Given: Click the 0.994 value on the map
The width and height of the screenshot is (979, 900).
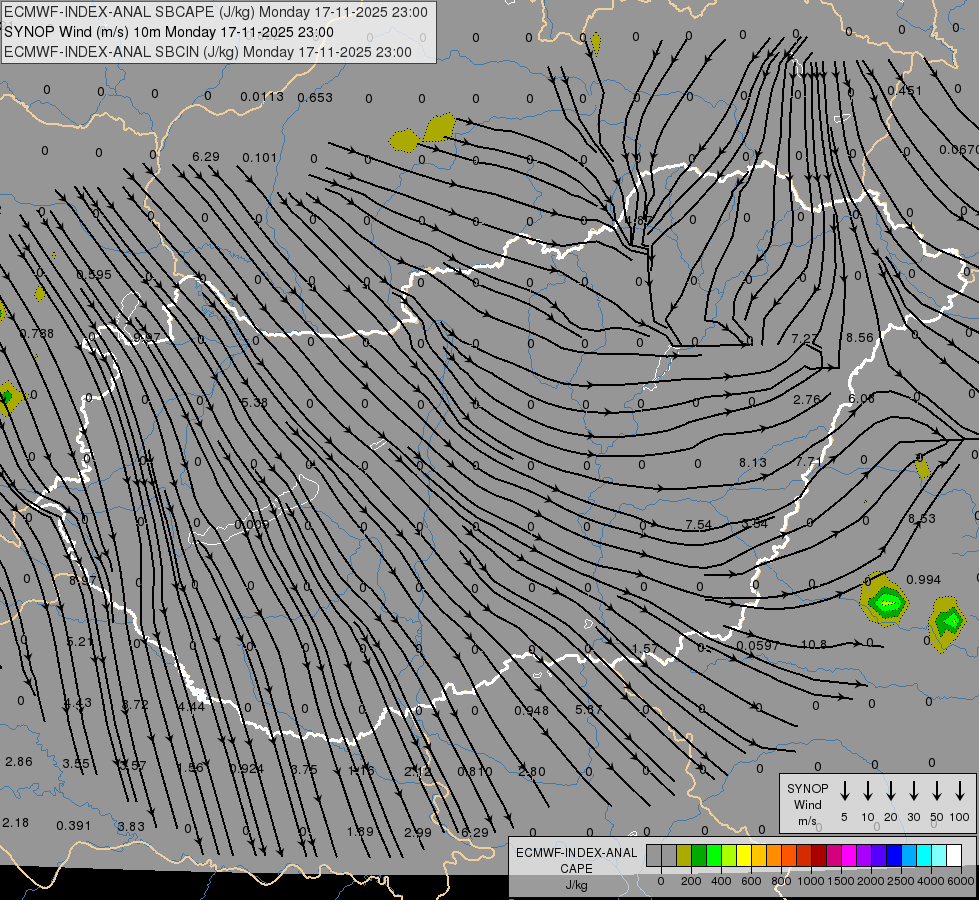Looking at the screenshot, I should point(923,580).
